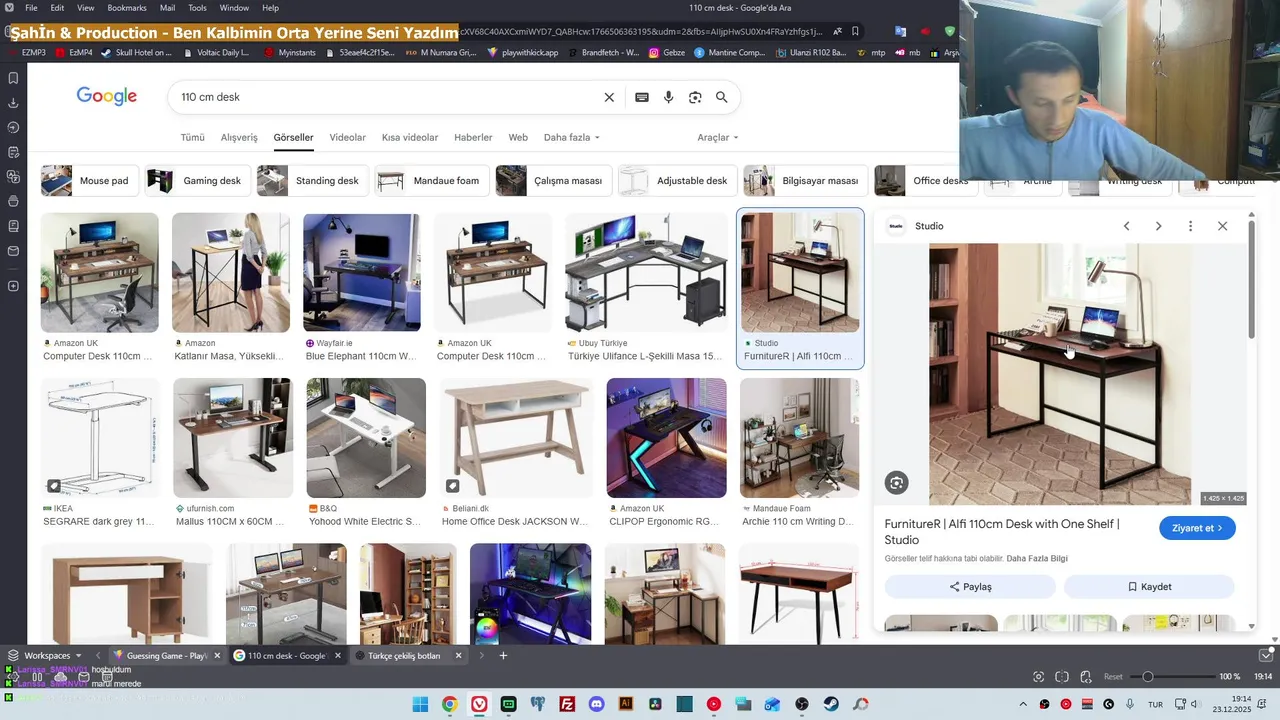This screenshot has width=1280, height=720.
Task: Switch to Haberler results tab
Action: tap(473, 137)
